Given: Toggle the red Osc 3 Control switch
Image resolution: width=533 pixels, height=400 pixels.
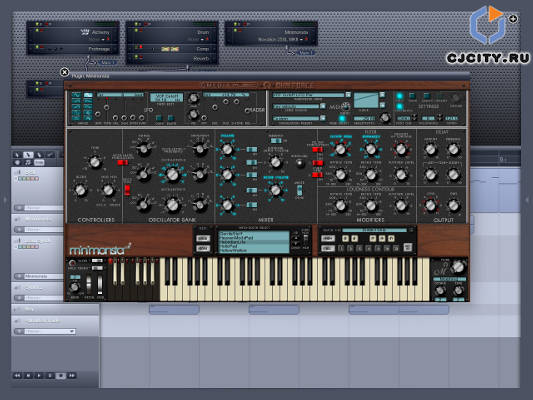Looking at the screenshot, I should pos(127,190).
